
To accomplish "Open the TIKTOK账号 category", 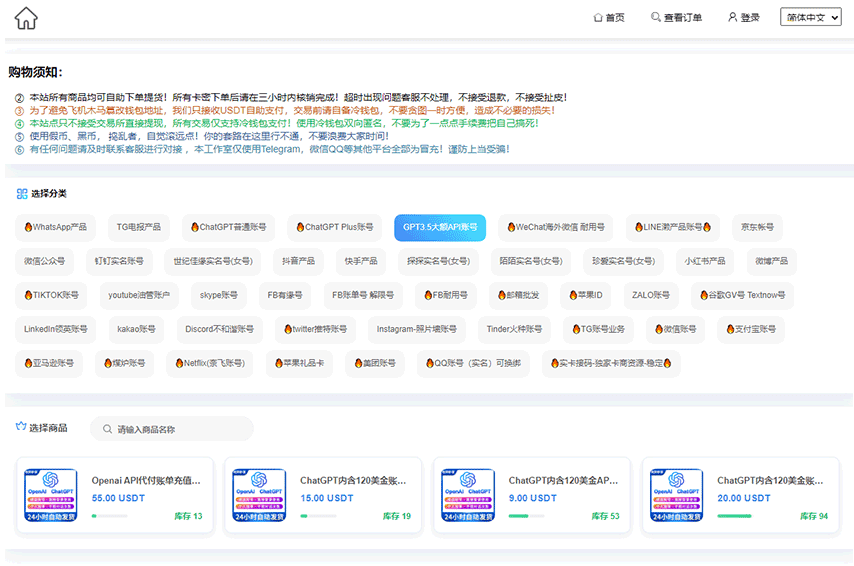I will click(x=51, y=295).
